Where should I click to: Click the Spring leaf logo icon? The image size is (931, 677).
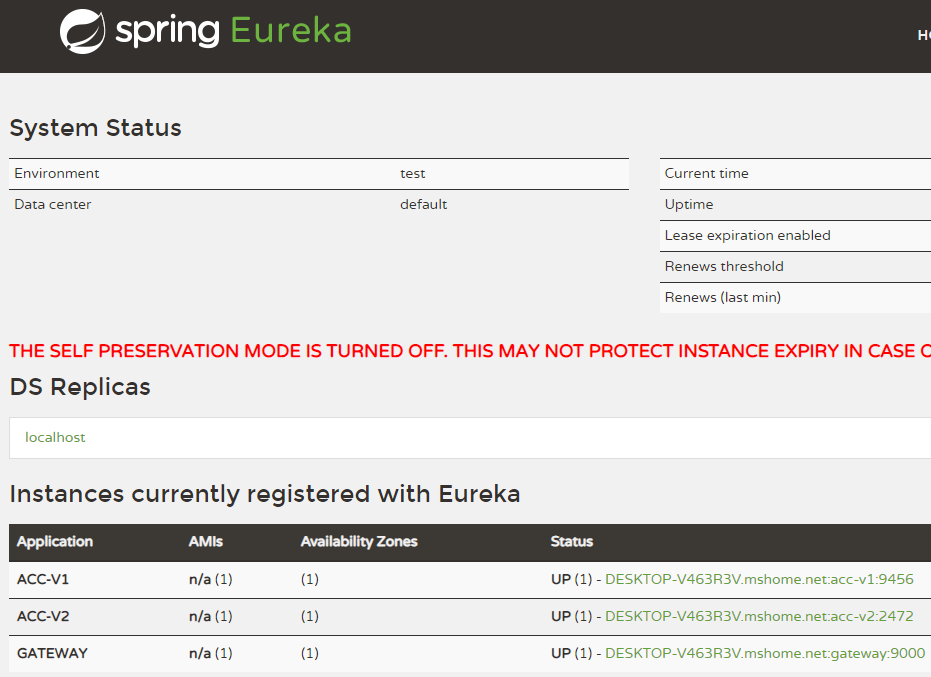(x=82, y=30)
